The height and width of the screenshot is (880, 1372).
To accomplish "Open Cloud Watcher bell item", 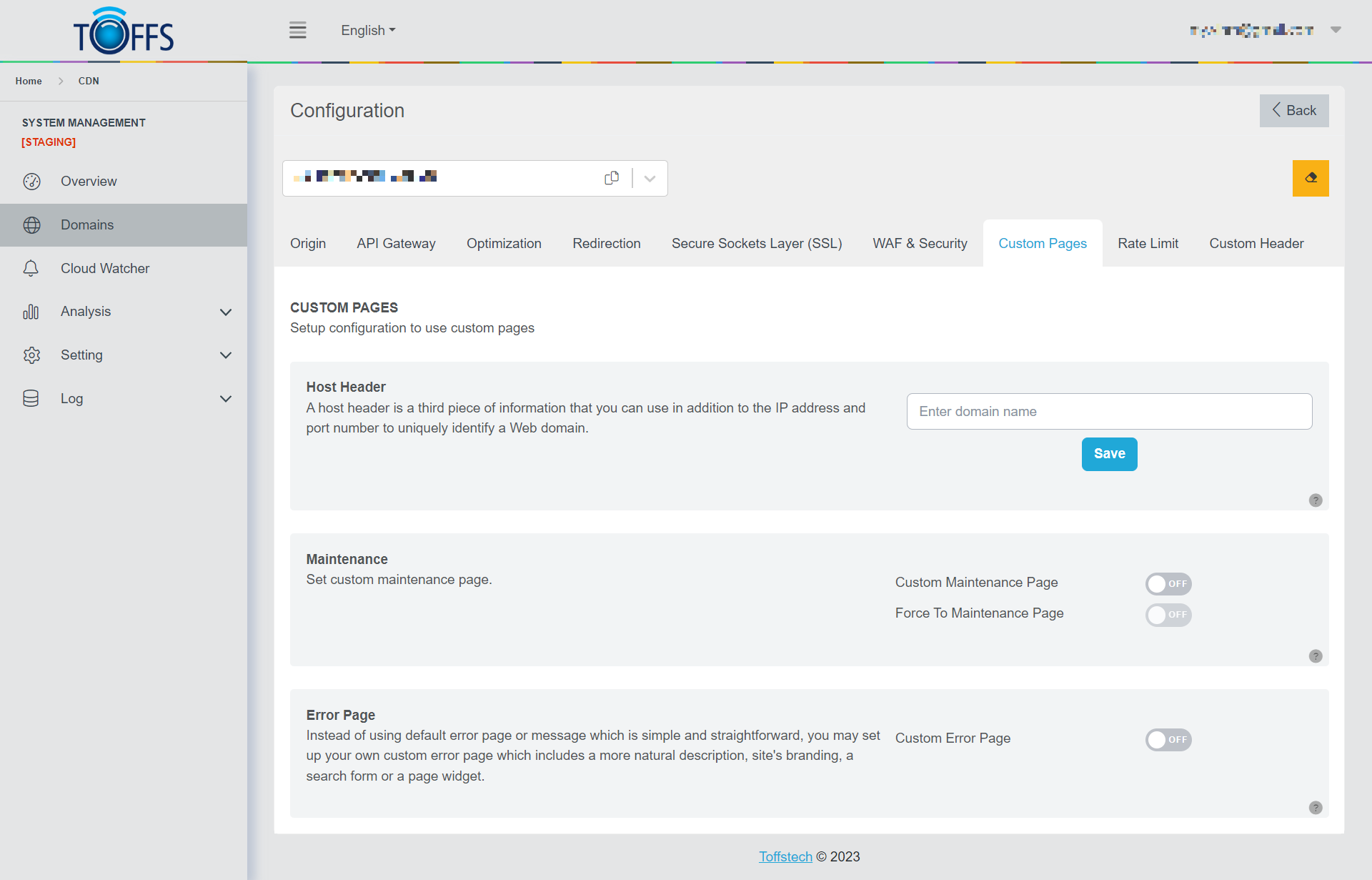I will [104, 269].
